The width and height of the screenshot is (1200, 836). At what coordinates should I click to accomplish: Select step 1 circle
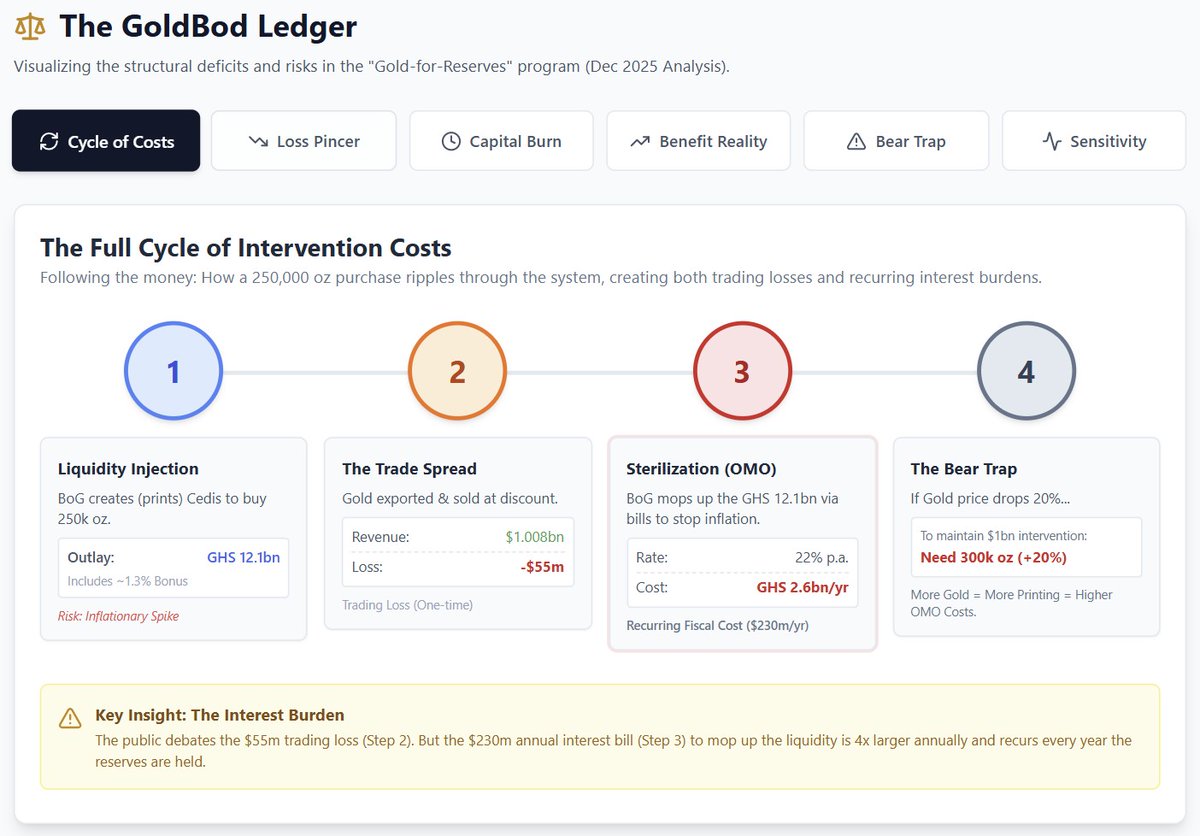(x=173, y=371)
